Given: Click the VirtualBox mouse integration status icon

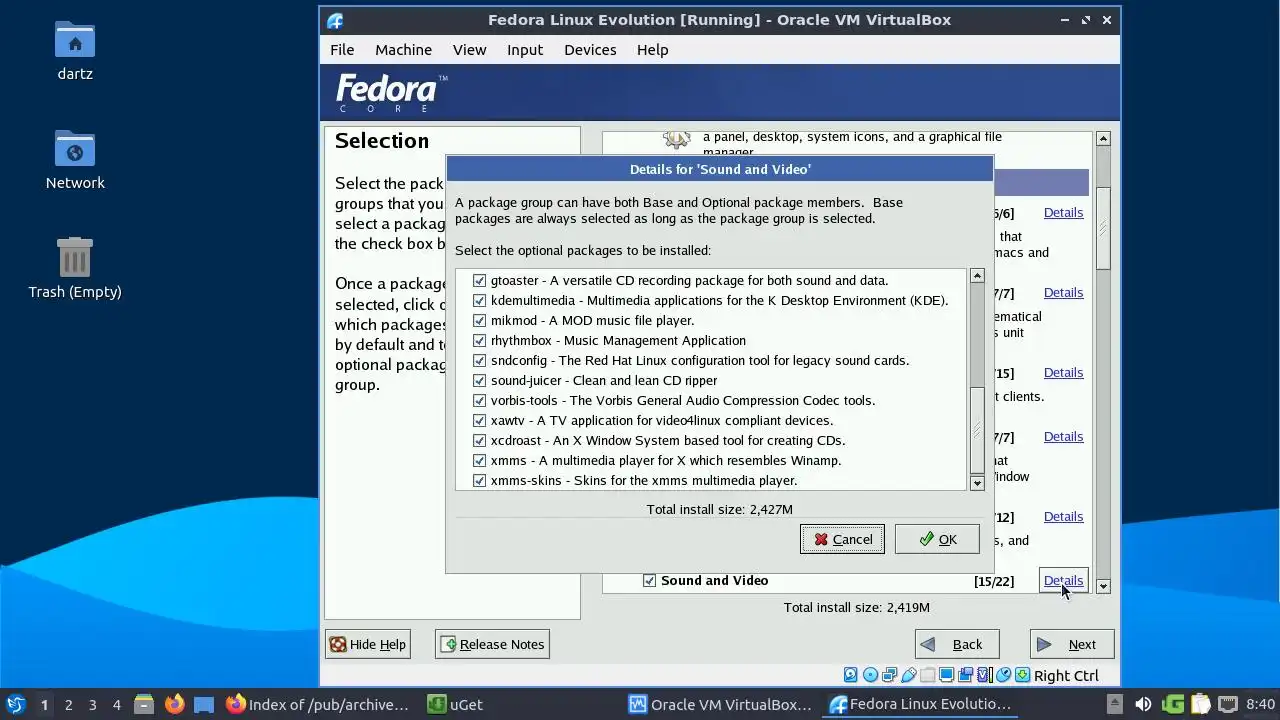Looking at the screenshot, I should 1003,675.
